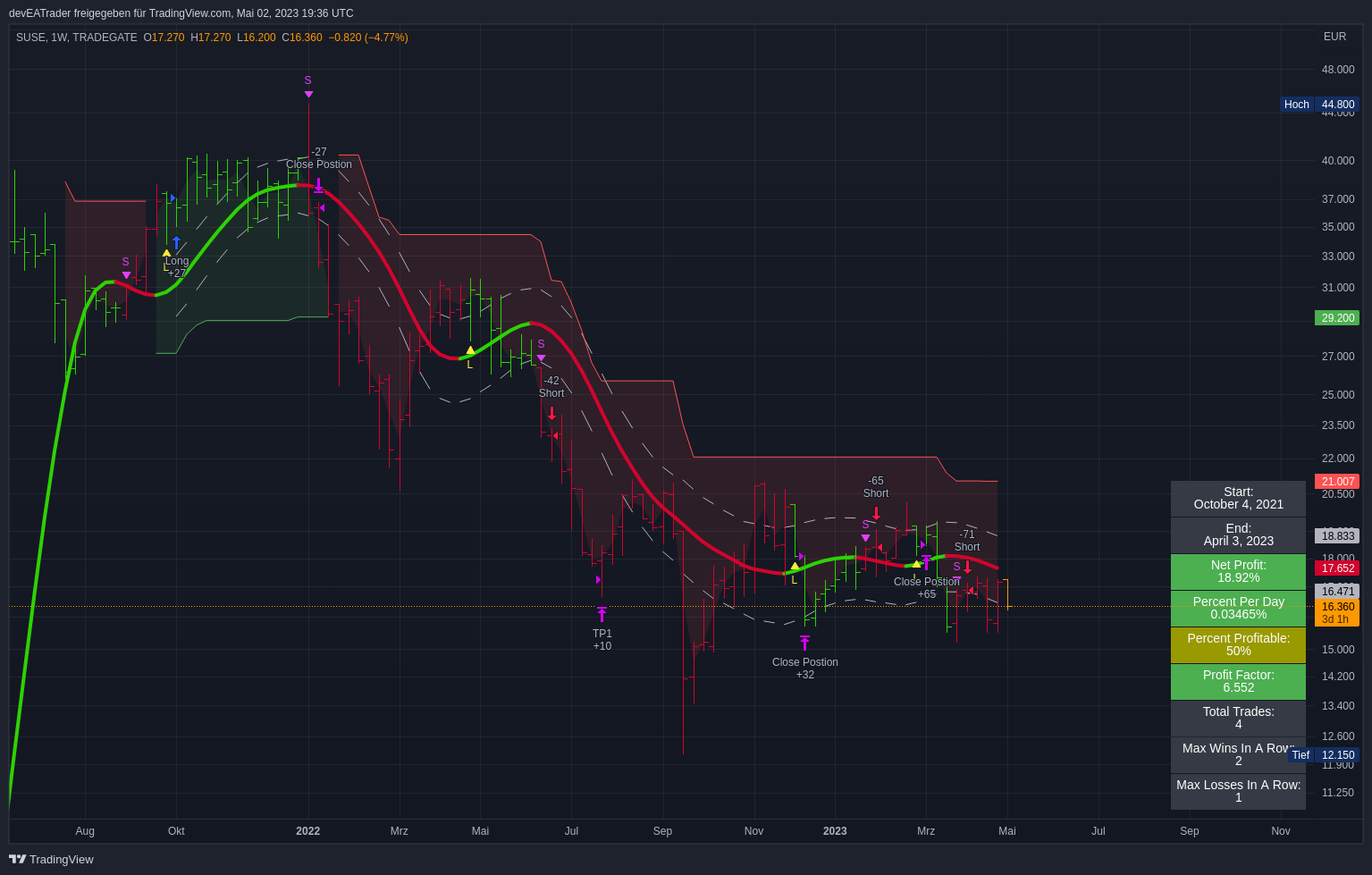The height and width of the screenshot is (875, 1372).
Task: Click the magenta S triangle above the chart high
Action: [308, 94]
